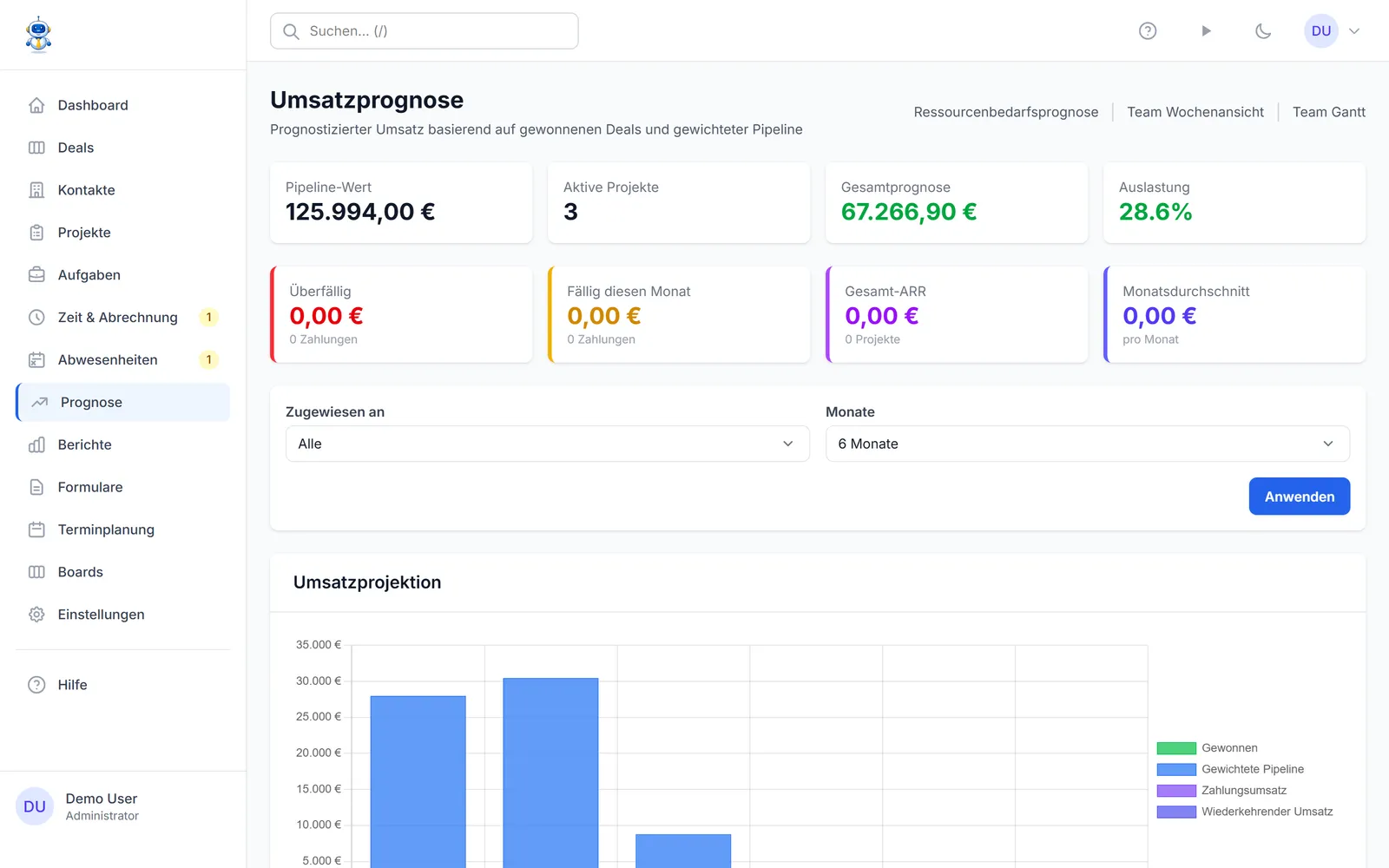Go to Kontakte in the sidebar

click(123, 190)
